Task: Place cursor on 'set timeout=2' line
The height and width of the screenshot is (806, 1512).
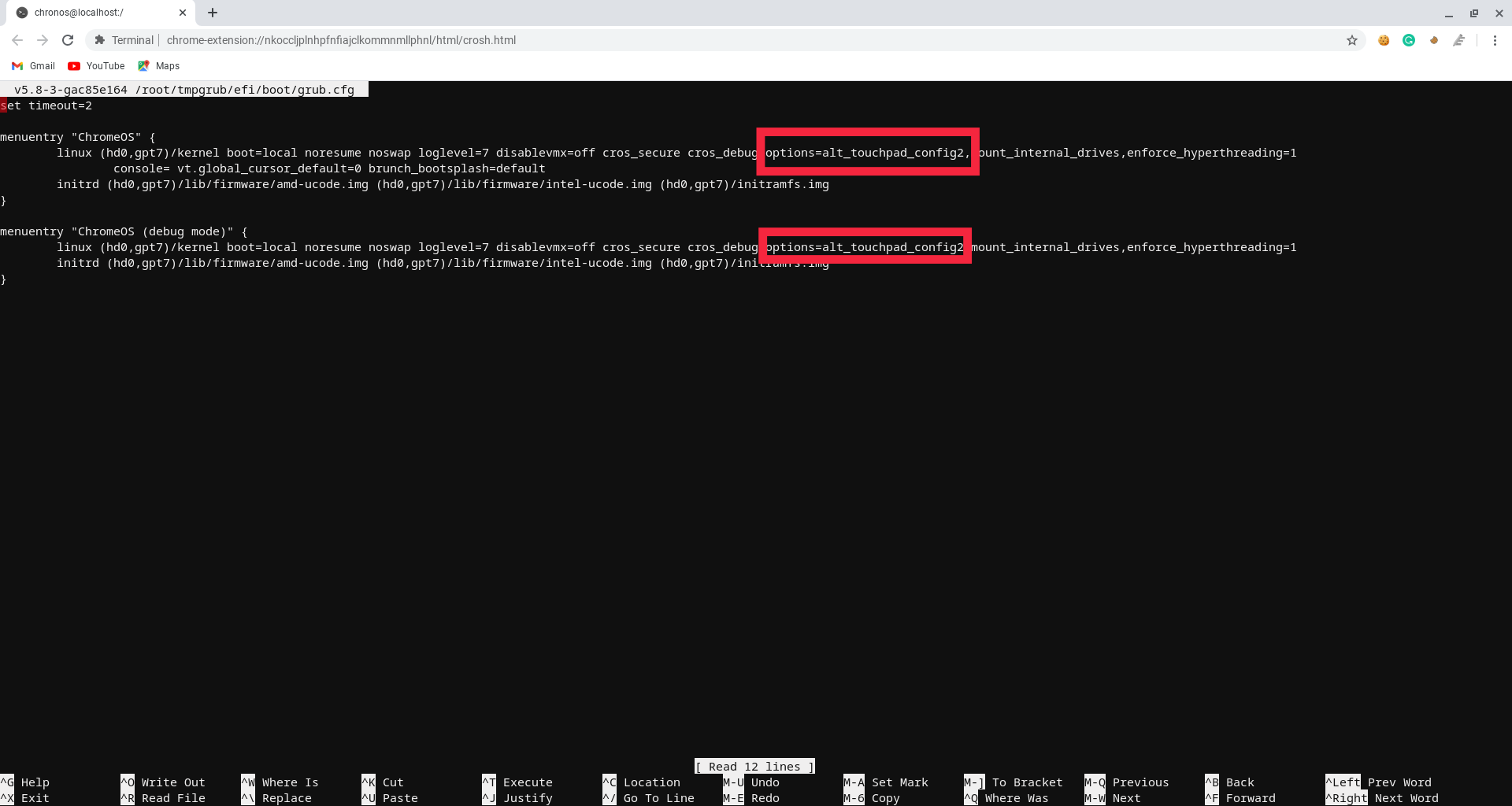Action: click(x=46, y=105)
